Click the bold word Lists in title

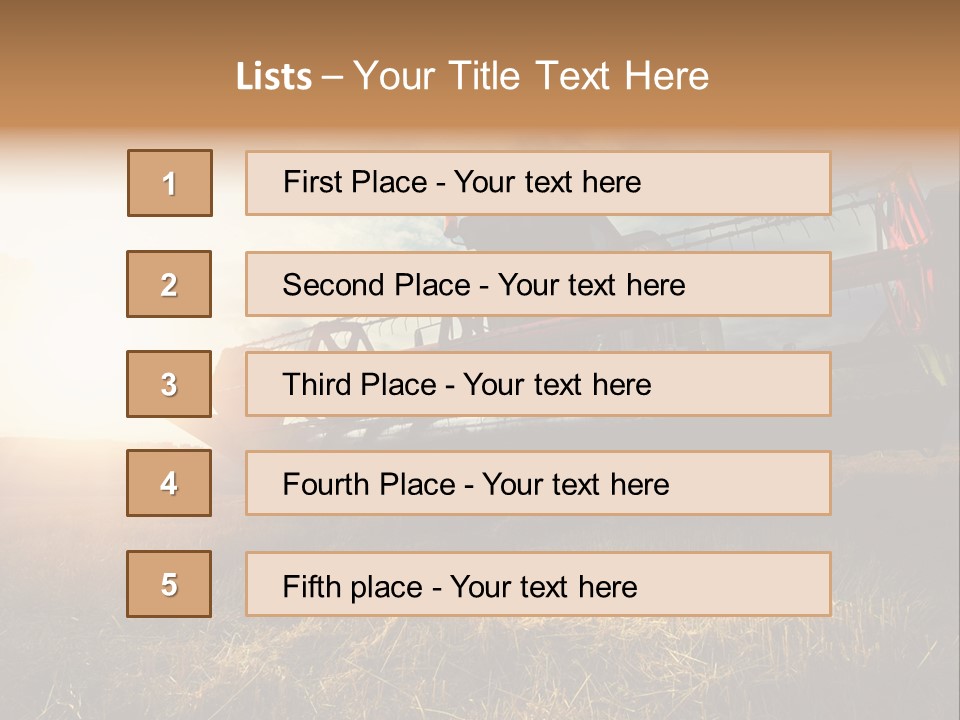click(273, 76)
